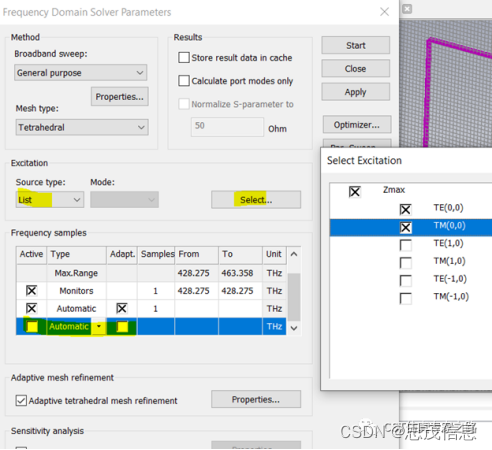Enable Store result data in cache

click(184, 58)
